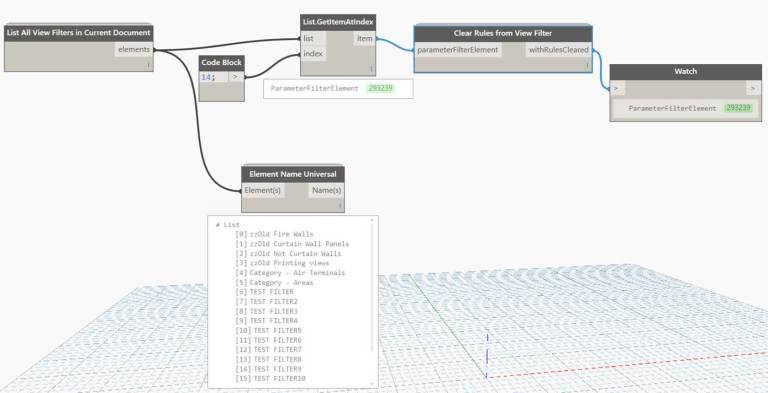
Task: Click the Name(s) output port
Action: [x=326, y=191]
